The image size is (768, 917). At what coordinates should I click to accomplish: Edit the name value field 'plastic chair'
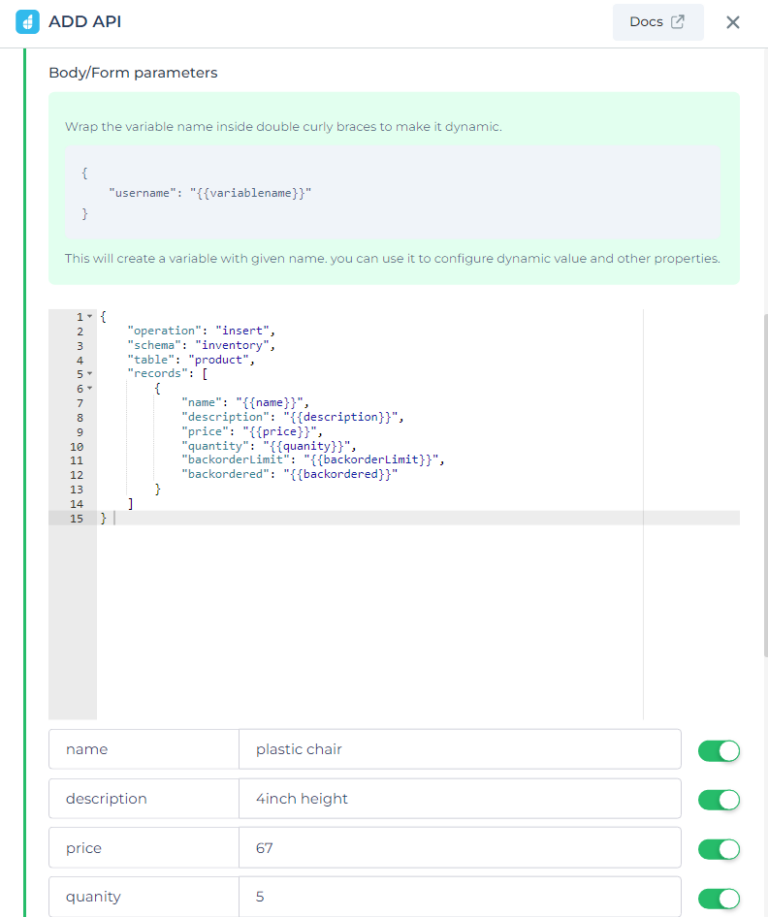460,749
